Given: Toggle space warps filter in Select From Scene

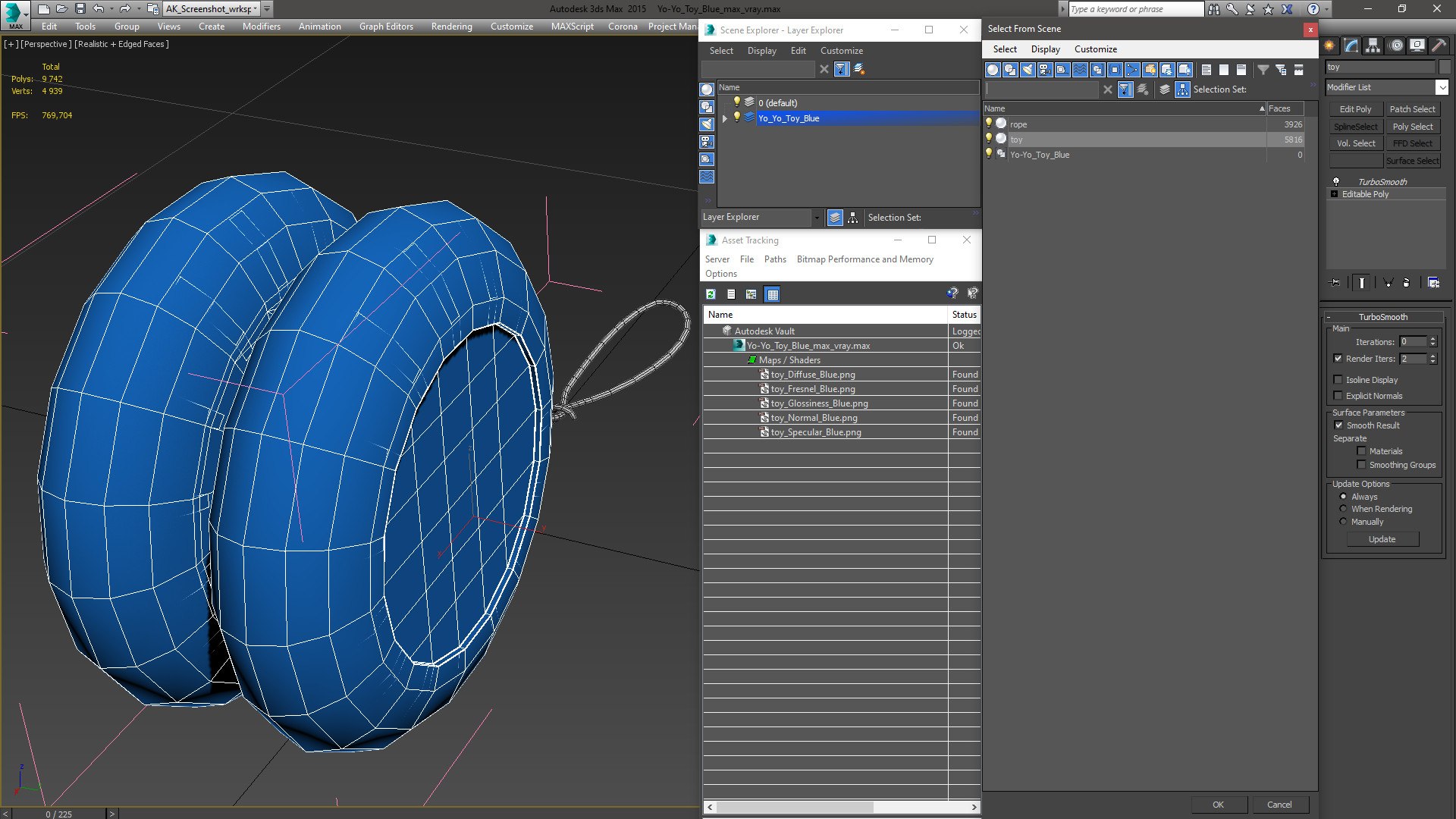Looking at the screenshot, I should pos(1080,70).
